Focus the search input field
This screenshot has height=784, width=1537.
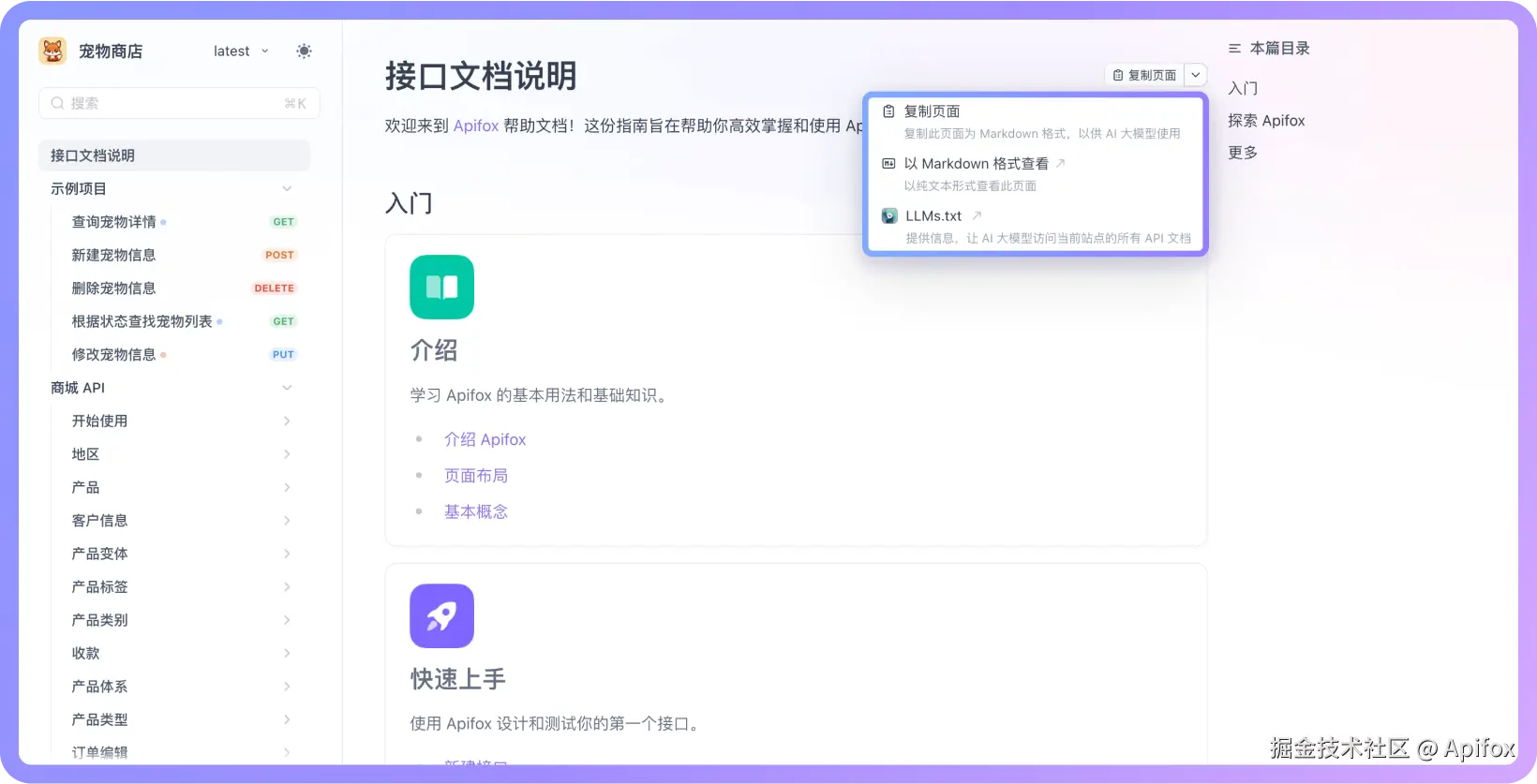tap(179, 103)
